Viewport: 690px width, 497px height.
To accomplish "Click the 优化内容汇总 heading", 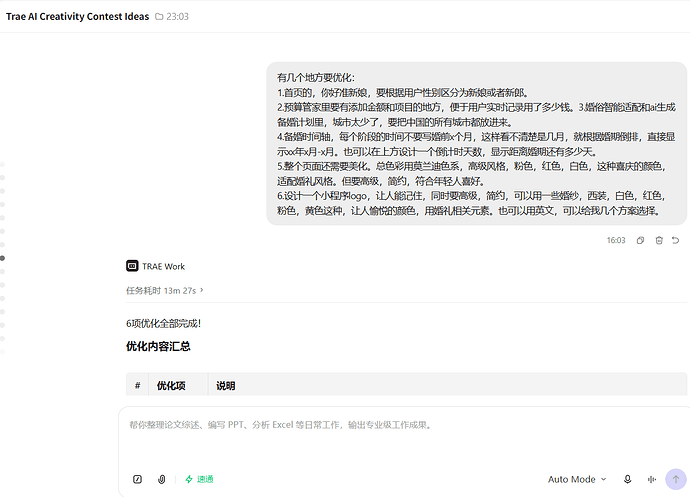I will (158, 346).
